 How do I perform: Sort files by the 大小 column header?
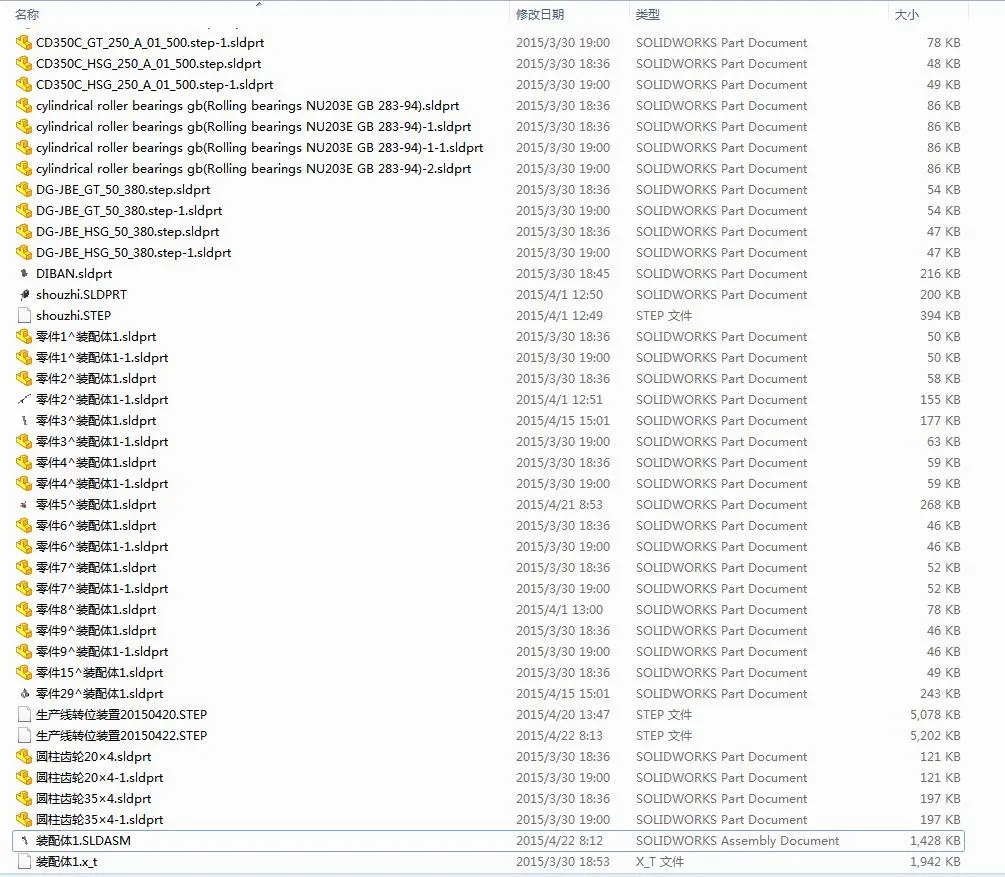click(x=906, y=14)
